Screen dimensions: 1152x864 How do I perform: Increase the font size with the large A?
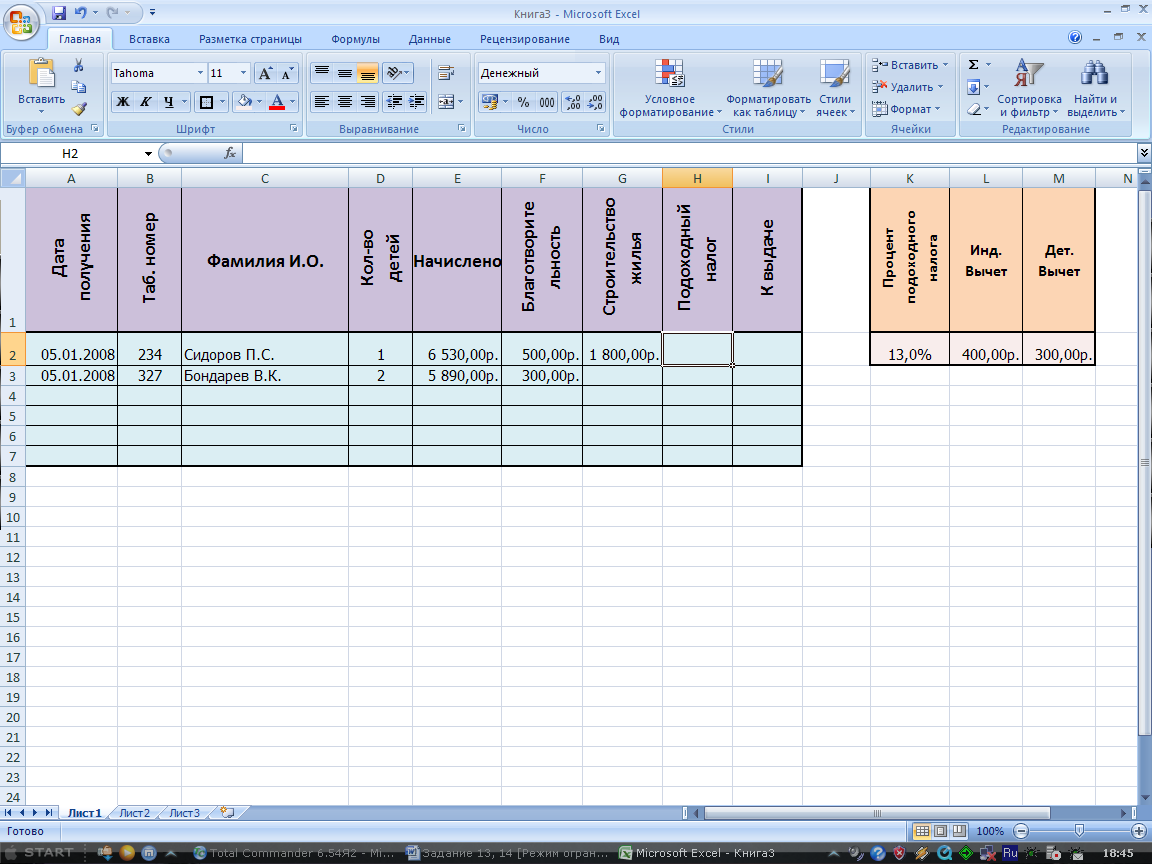pyautogui.click(x=265, y=73)
